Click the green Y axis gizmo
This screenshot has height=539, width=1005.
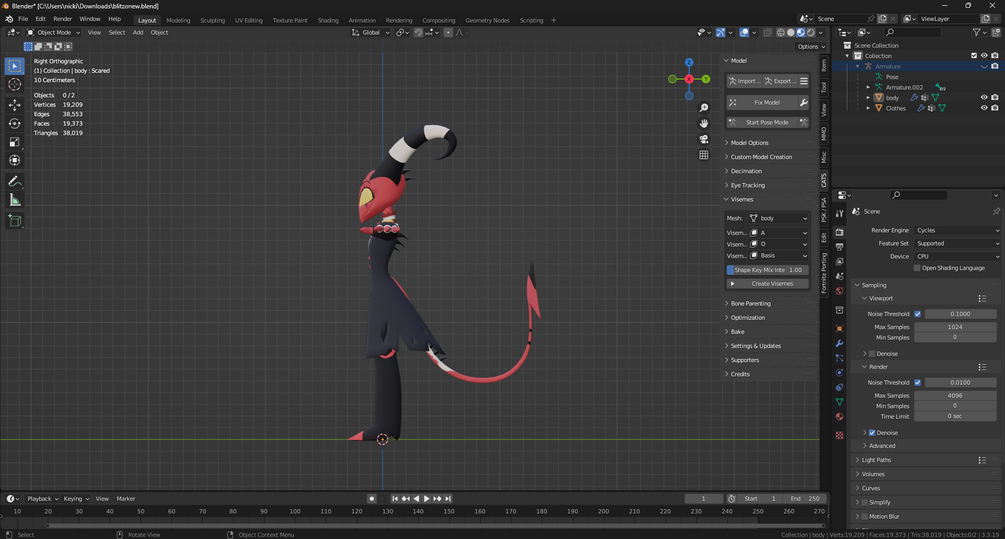coord(706,79)
